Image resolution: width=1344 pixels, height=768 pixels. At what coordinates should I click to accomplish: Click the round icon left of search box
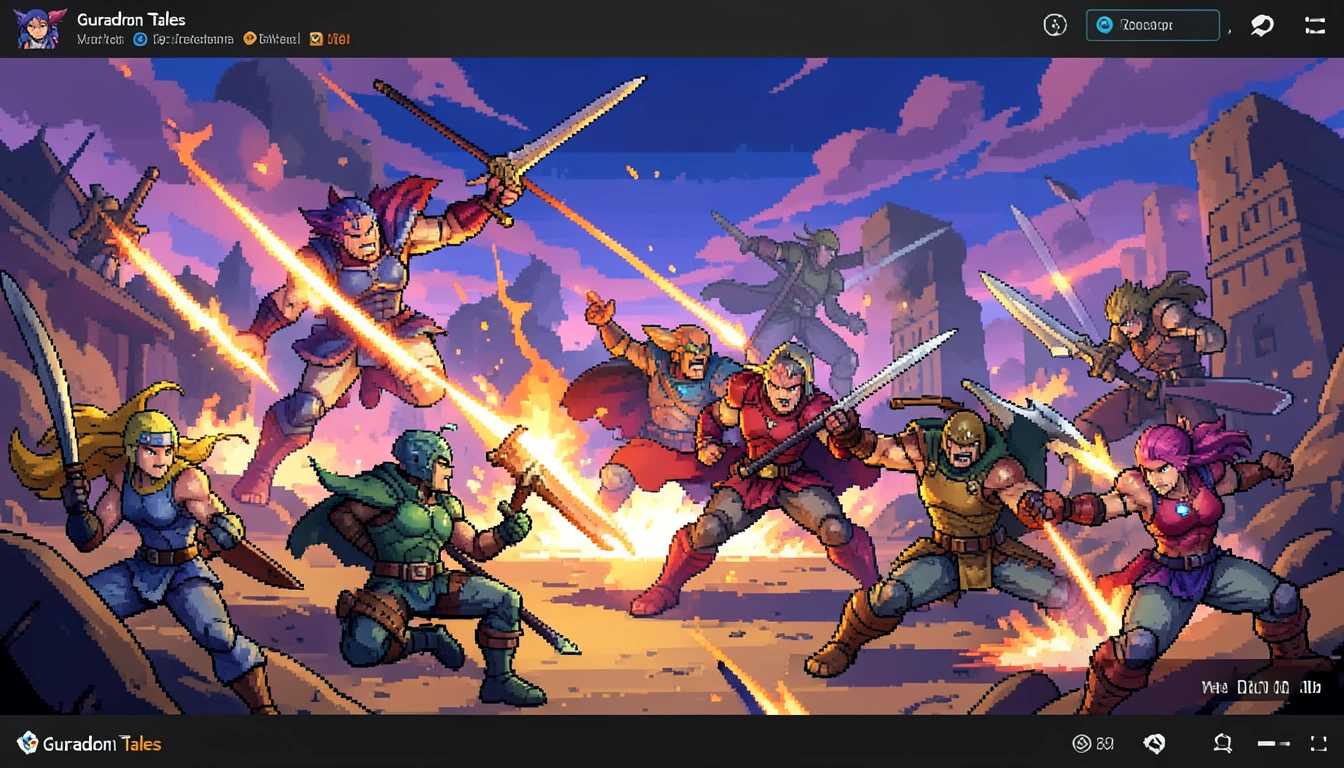click(1055, 26)
